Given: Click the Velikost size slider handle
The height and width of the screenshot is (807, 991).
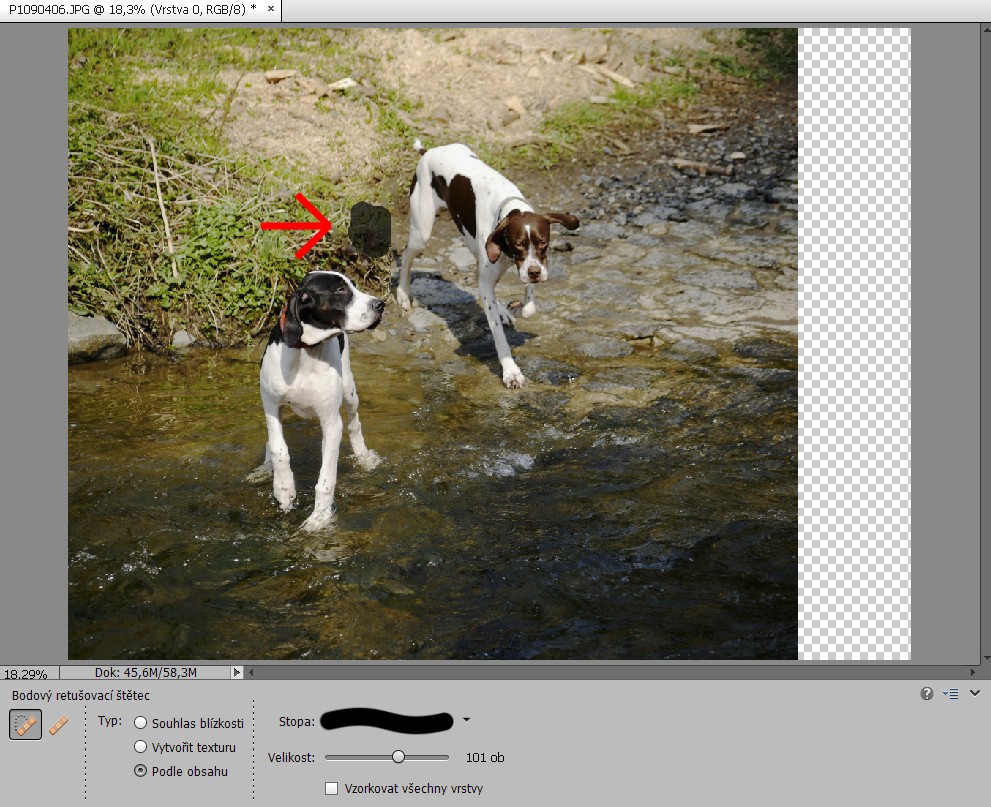Looking at the screenshot, I should point(398,757).
